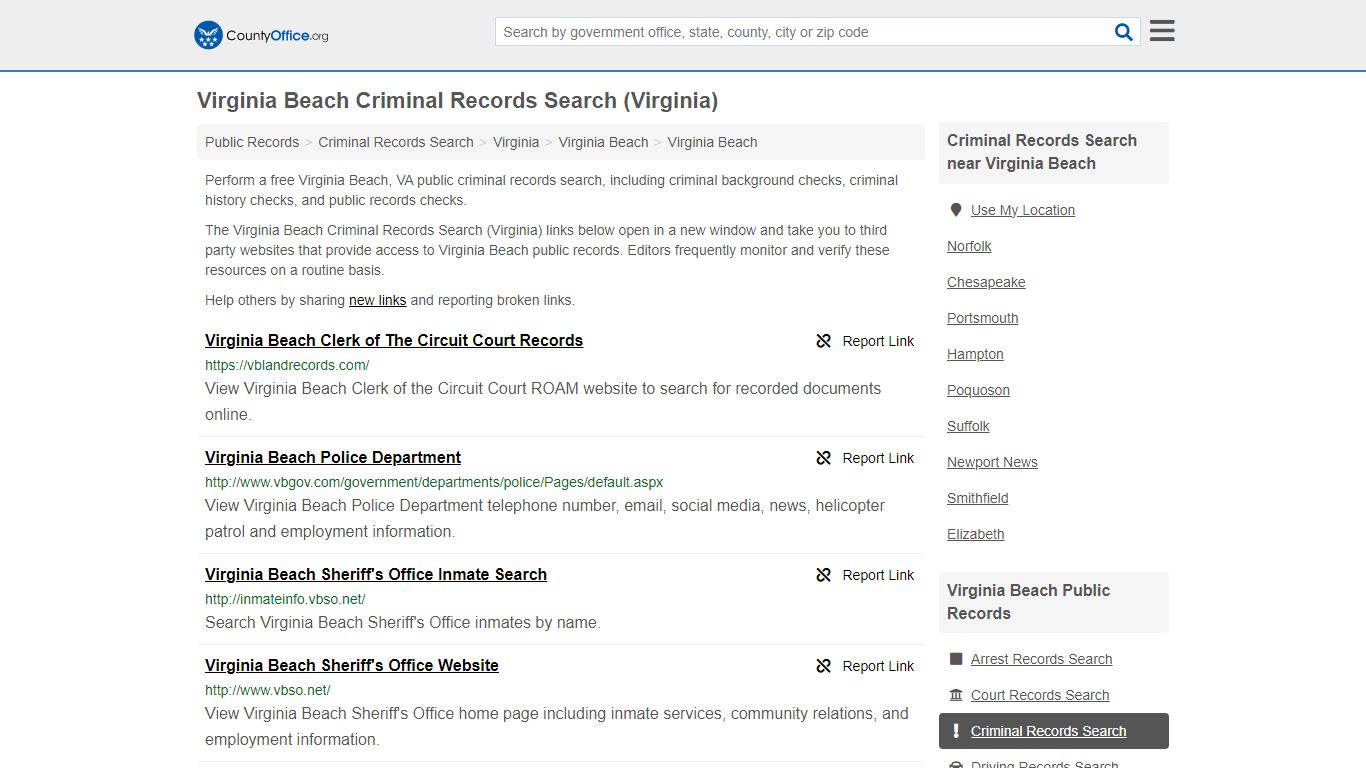The width and height of the screenshot is (1366, 768).
Task: Click broken-link icon for Sheriff's Office Website
Action: pos(824,666)
